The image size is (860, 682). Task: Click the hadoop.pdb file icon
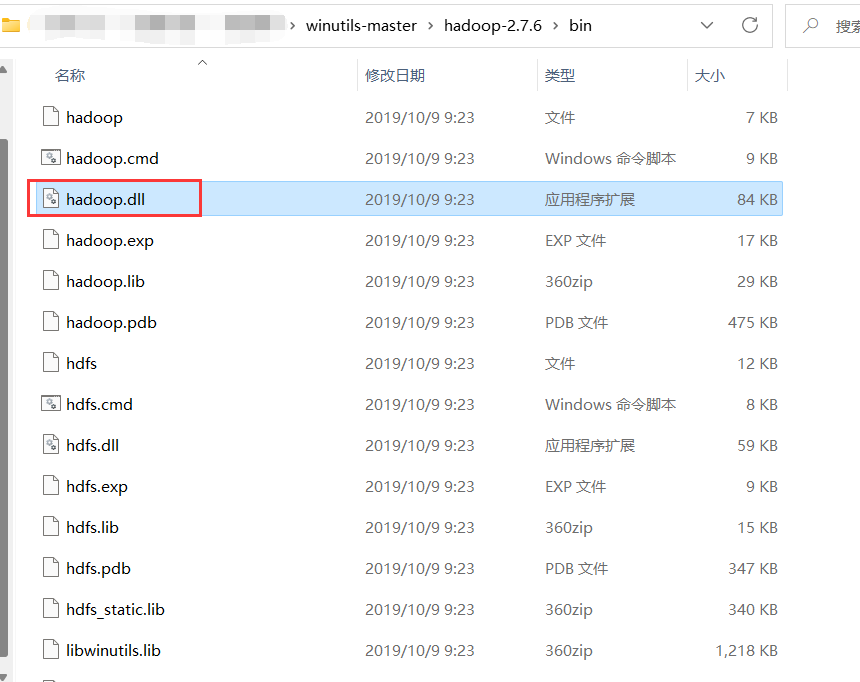pyautogui.click(x=51, y=322)
